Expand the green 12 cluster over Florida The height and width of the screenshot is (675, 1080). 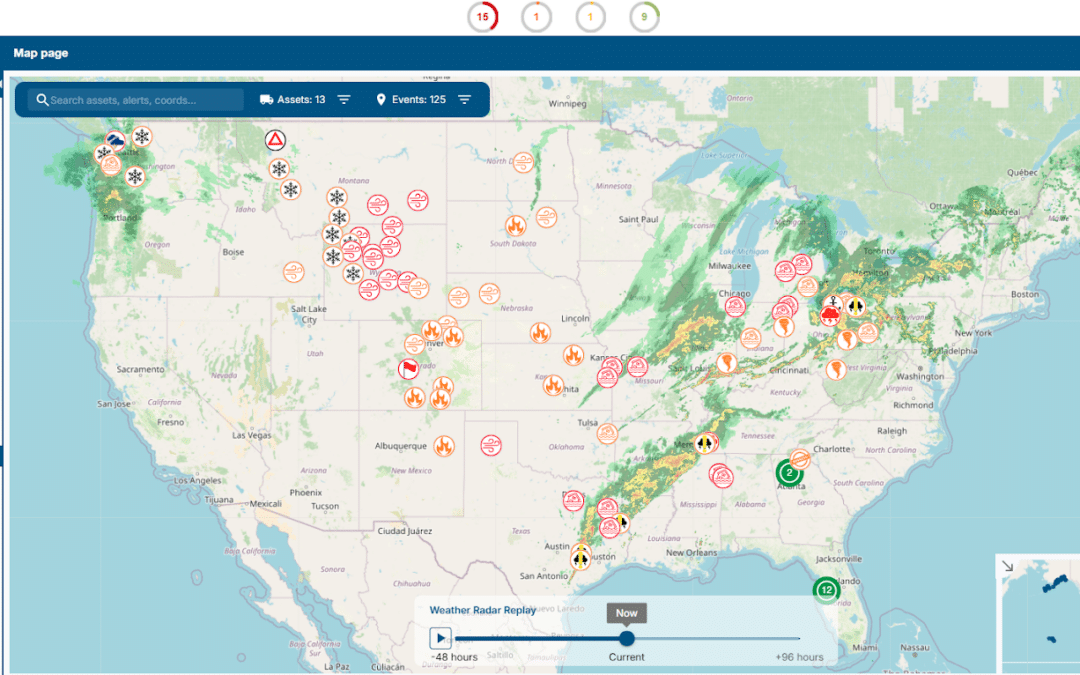(x=826, y=591)
